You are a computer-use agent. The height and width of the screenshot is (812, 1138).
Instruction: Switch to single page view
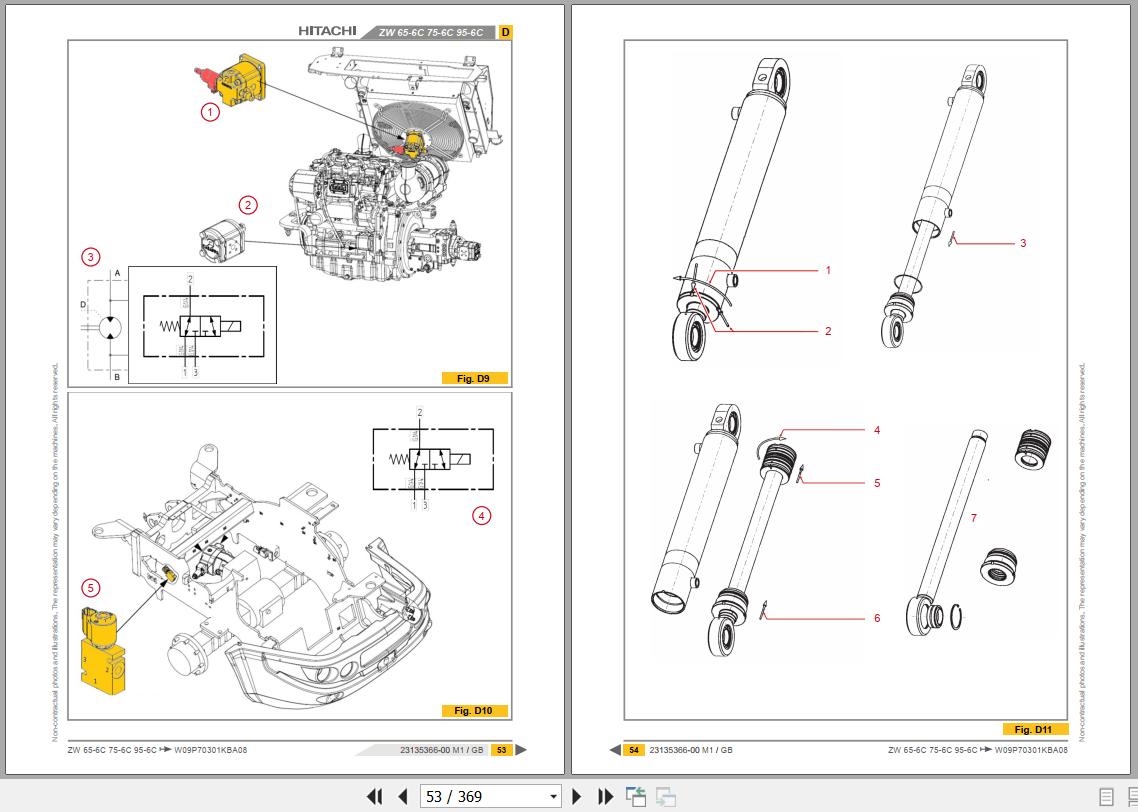pos(1106,796)
